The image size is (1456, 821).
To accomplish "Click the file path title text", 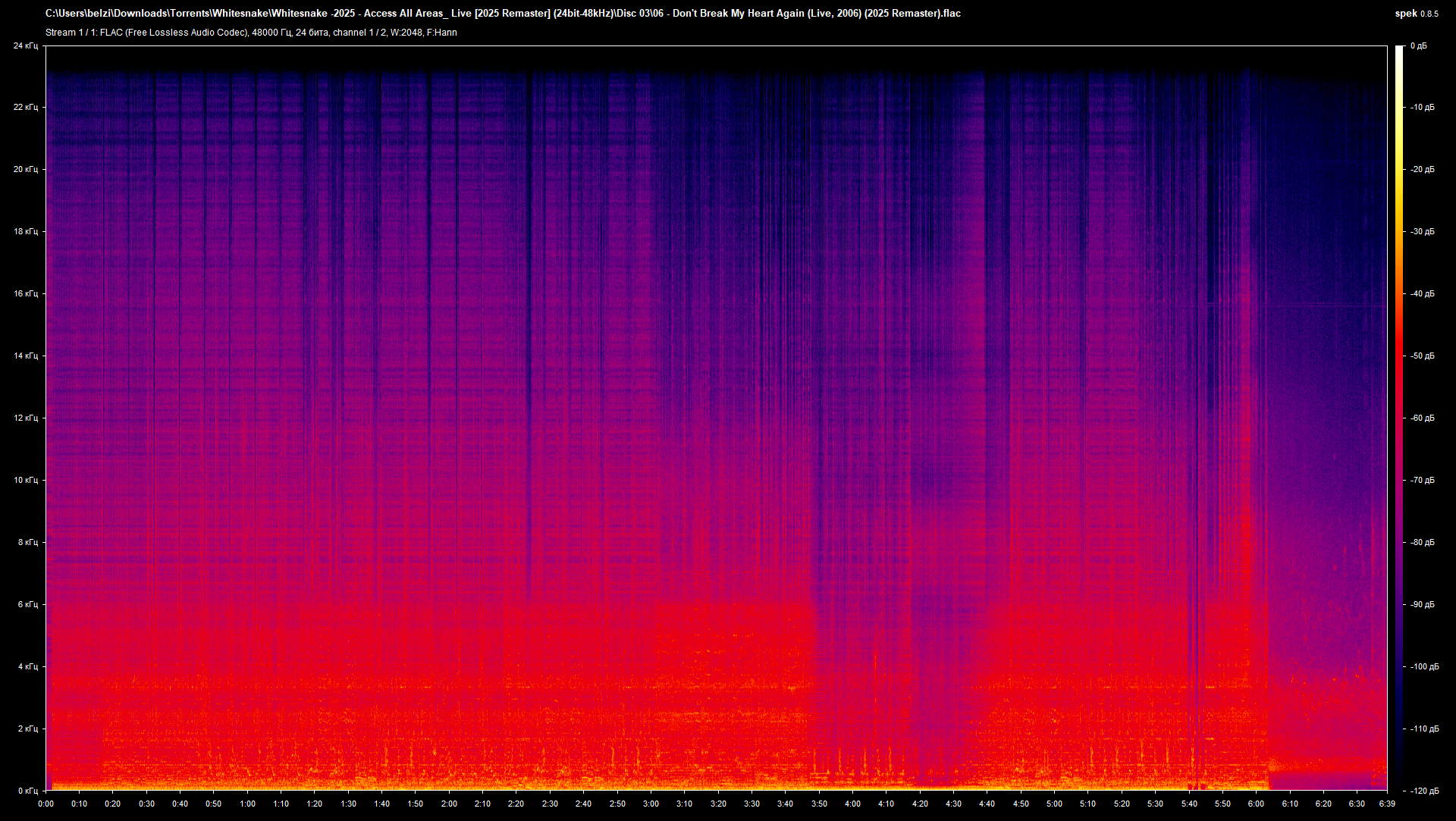I will click(503, 14).
